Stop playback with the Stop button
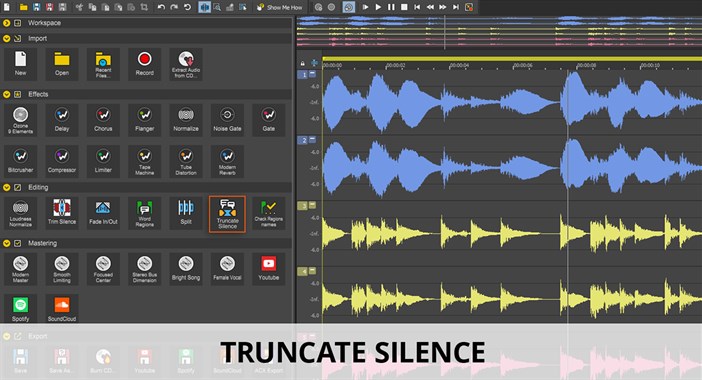 click(x=404, y=7)
